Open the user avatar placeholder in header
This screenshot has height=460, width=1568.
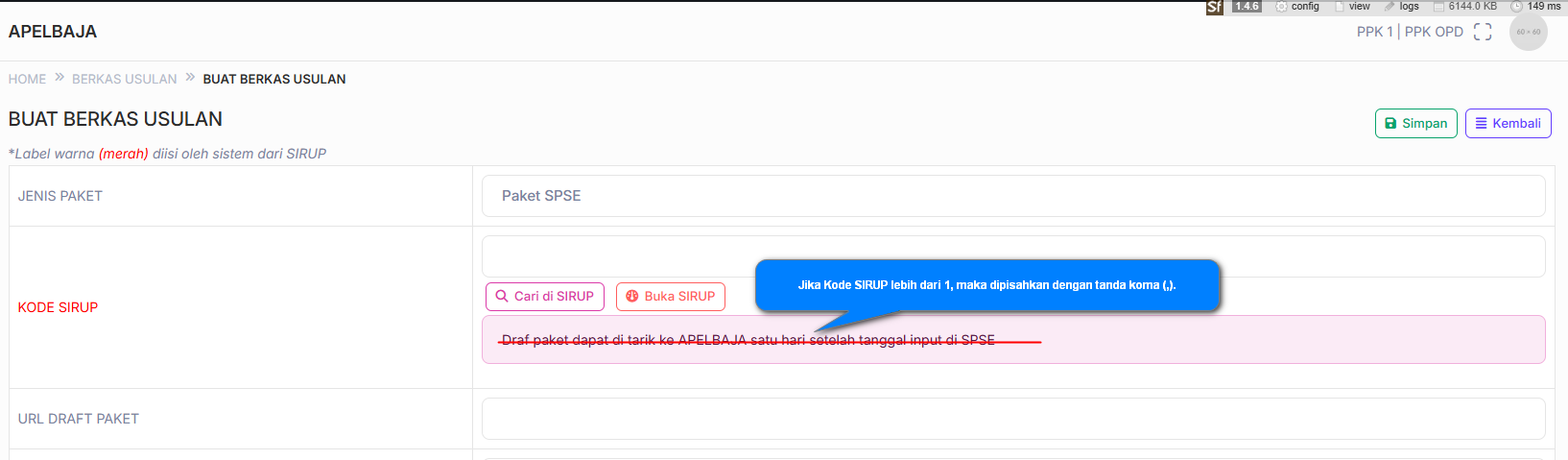[x=1529, y=32]
